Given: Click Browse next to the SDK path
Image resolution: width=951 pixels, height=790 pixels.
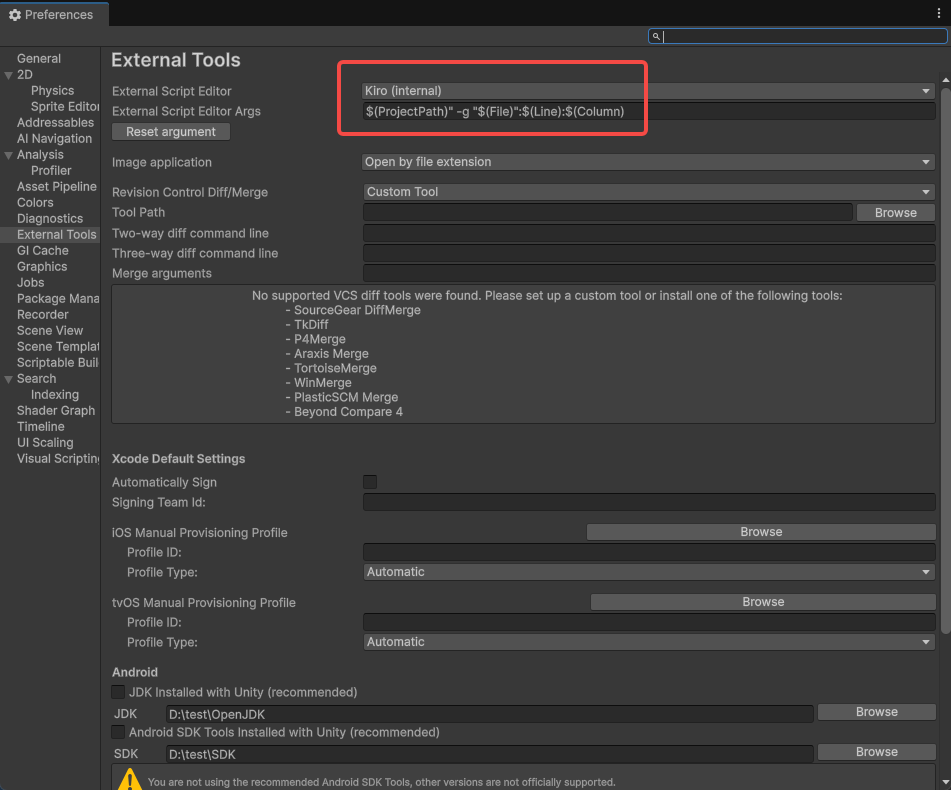Looking at the screenshot, I should tap(876, 752).
